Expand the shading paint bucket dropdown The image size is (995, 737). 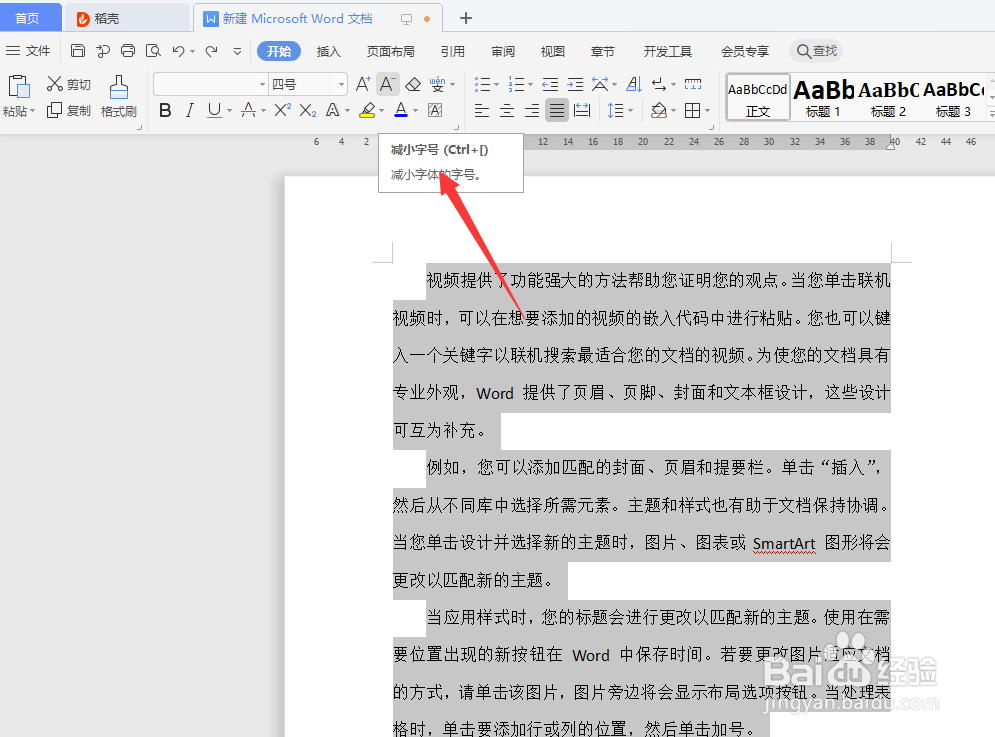674,111
